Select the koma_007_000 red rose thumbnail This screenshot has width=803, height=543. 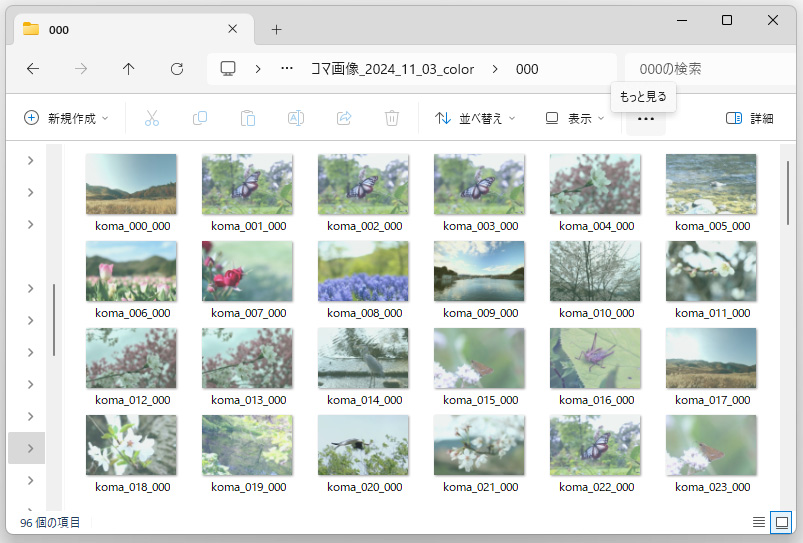247,271
